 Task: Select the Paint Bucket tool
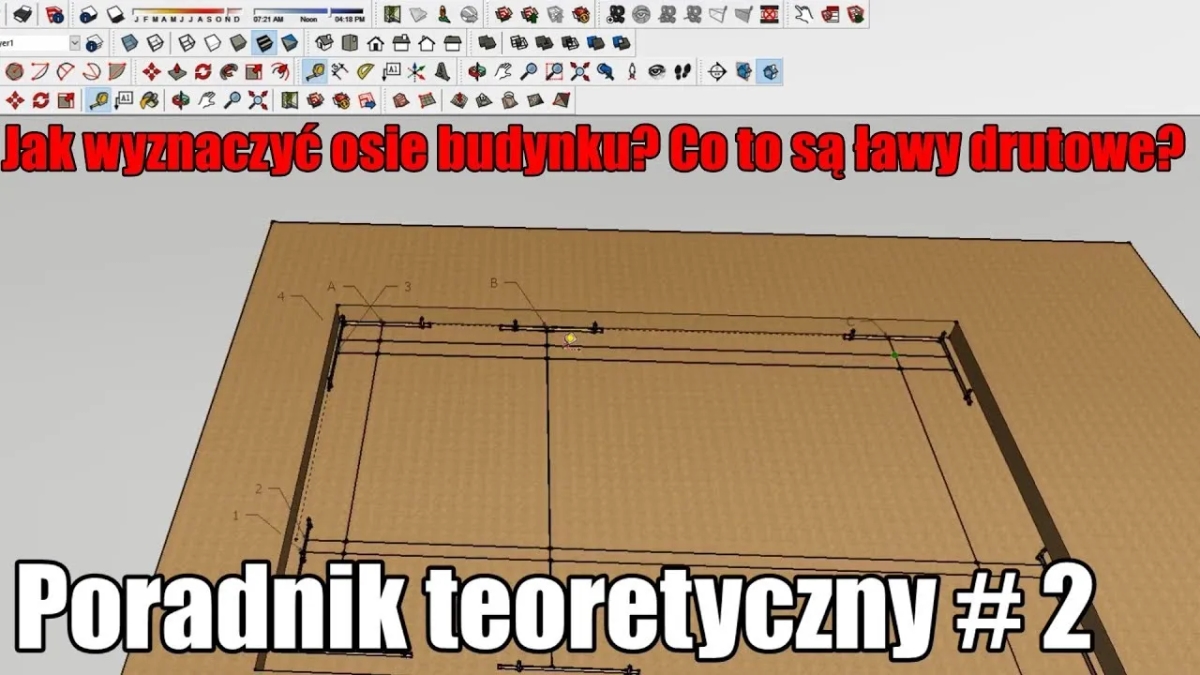tap(149, 100)
